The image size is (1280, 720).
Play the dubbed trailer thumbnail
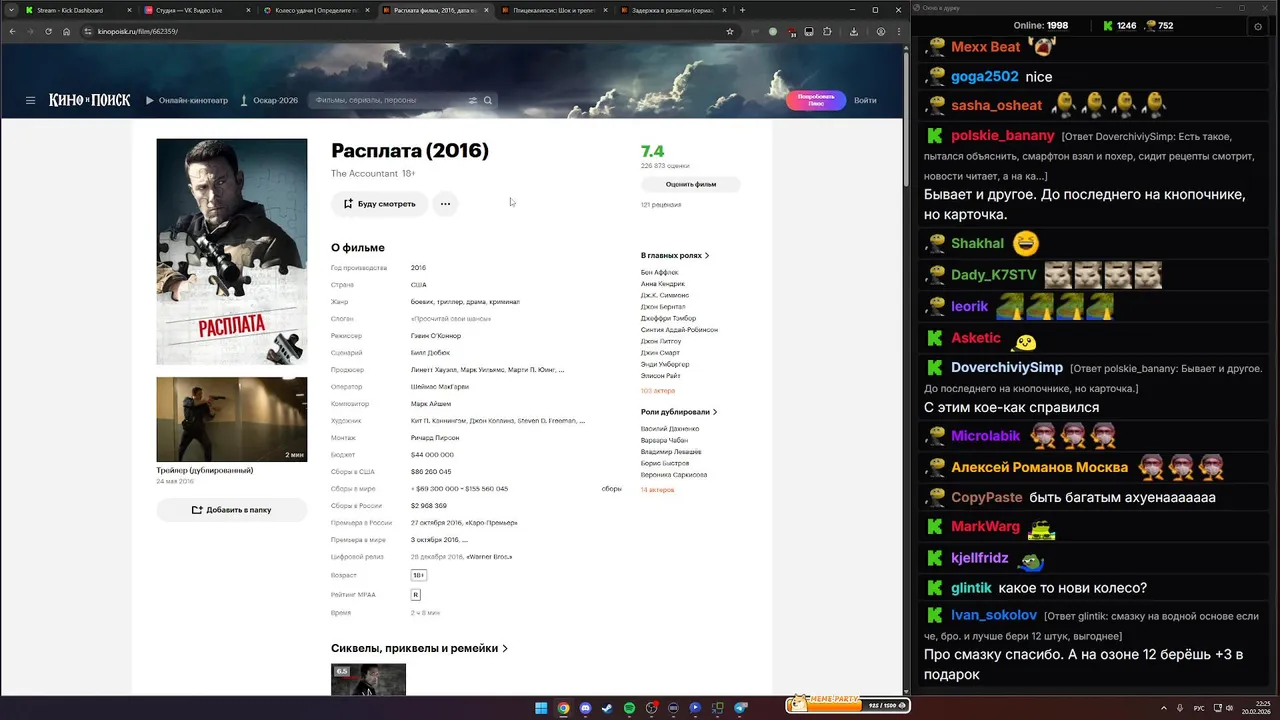232,419
